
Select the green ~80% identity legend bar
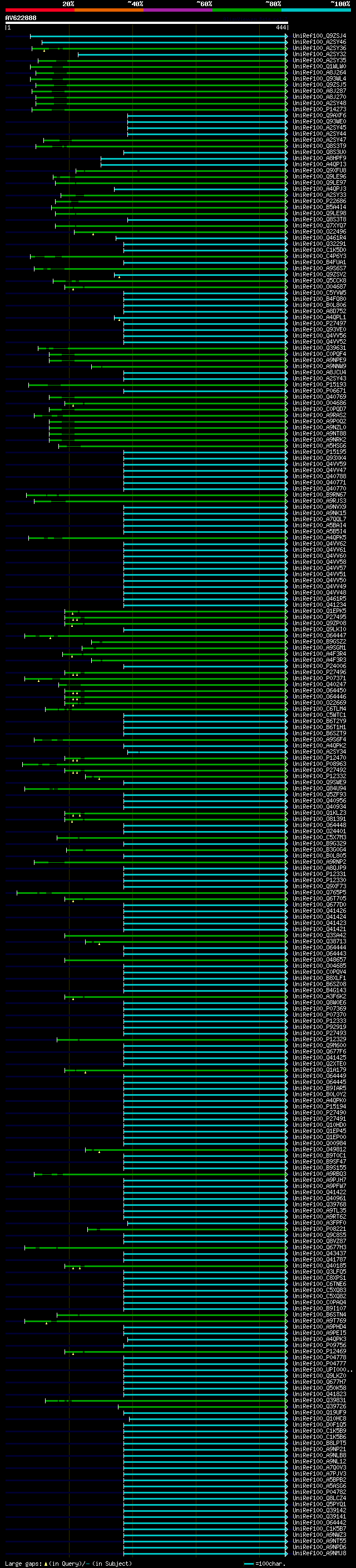point(247,10)
